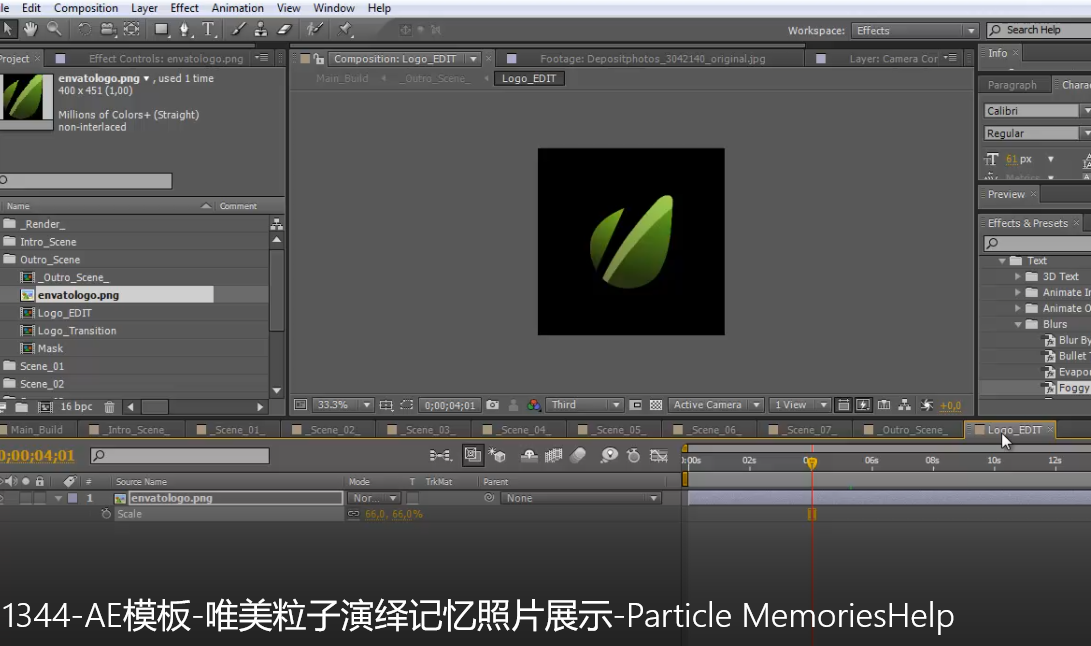The width and height of the screenshot is (1091, 646).
Task: Select the Pen tool
Action: click(184, 29)
